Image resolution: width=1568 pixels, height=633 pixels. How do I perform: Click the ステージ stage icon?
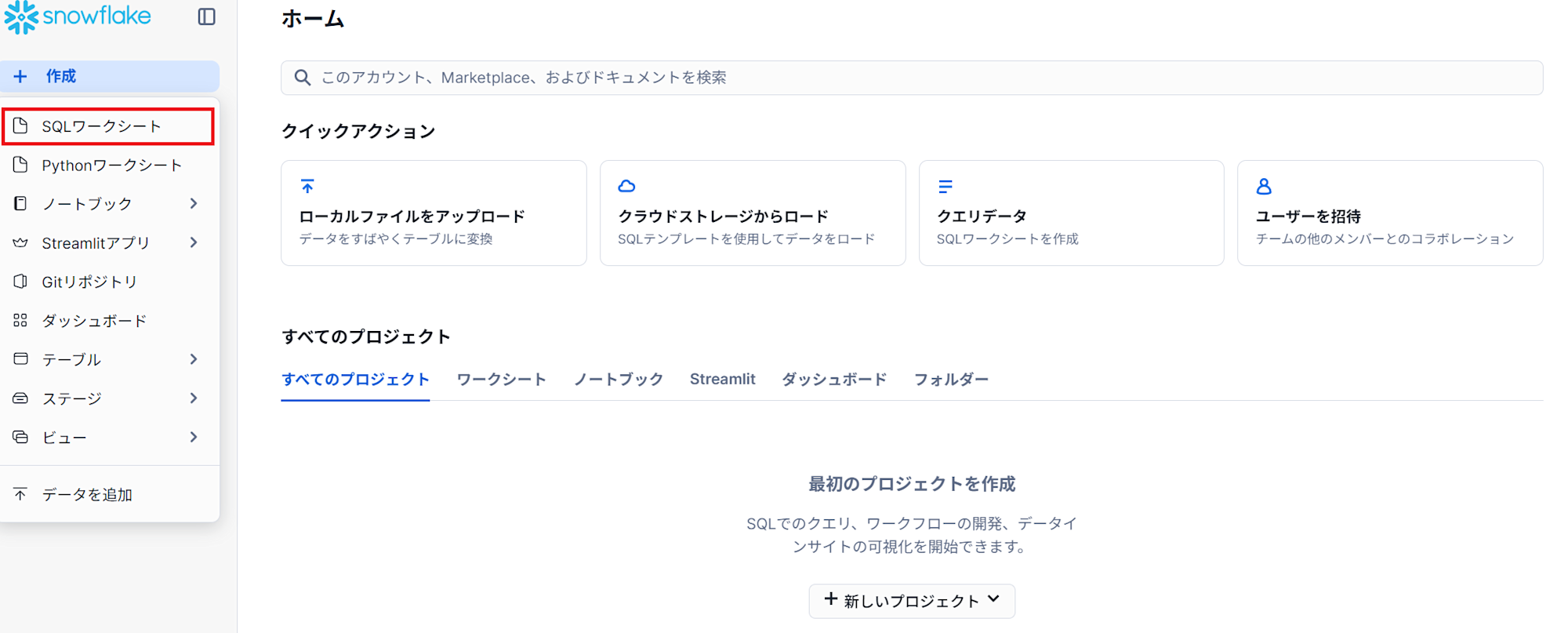(x=20, y=398)
